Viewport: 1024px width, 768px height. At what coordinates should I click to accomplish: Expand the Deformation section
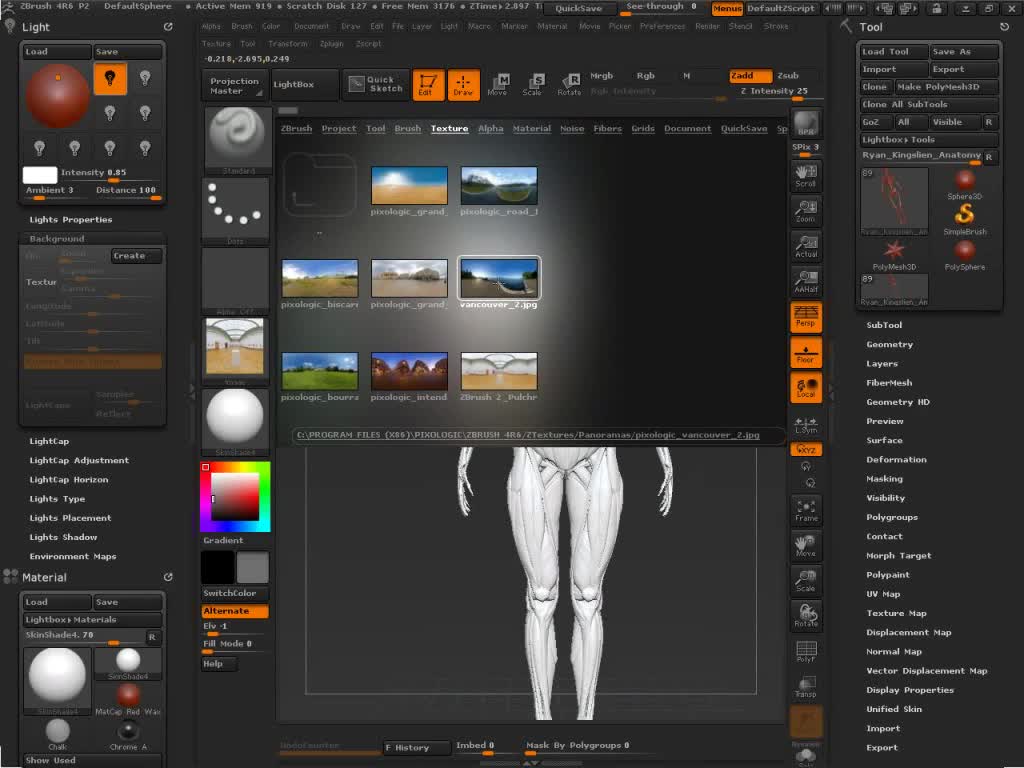point(896,460)
